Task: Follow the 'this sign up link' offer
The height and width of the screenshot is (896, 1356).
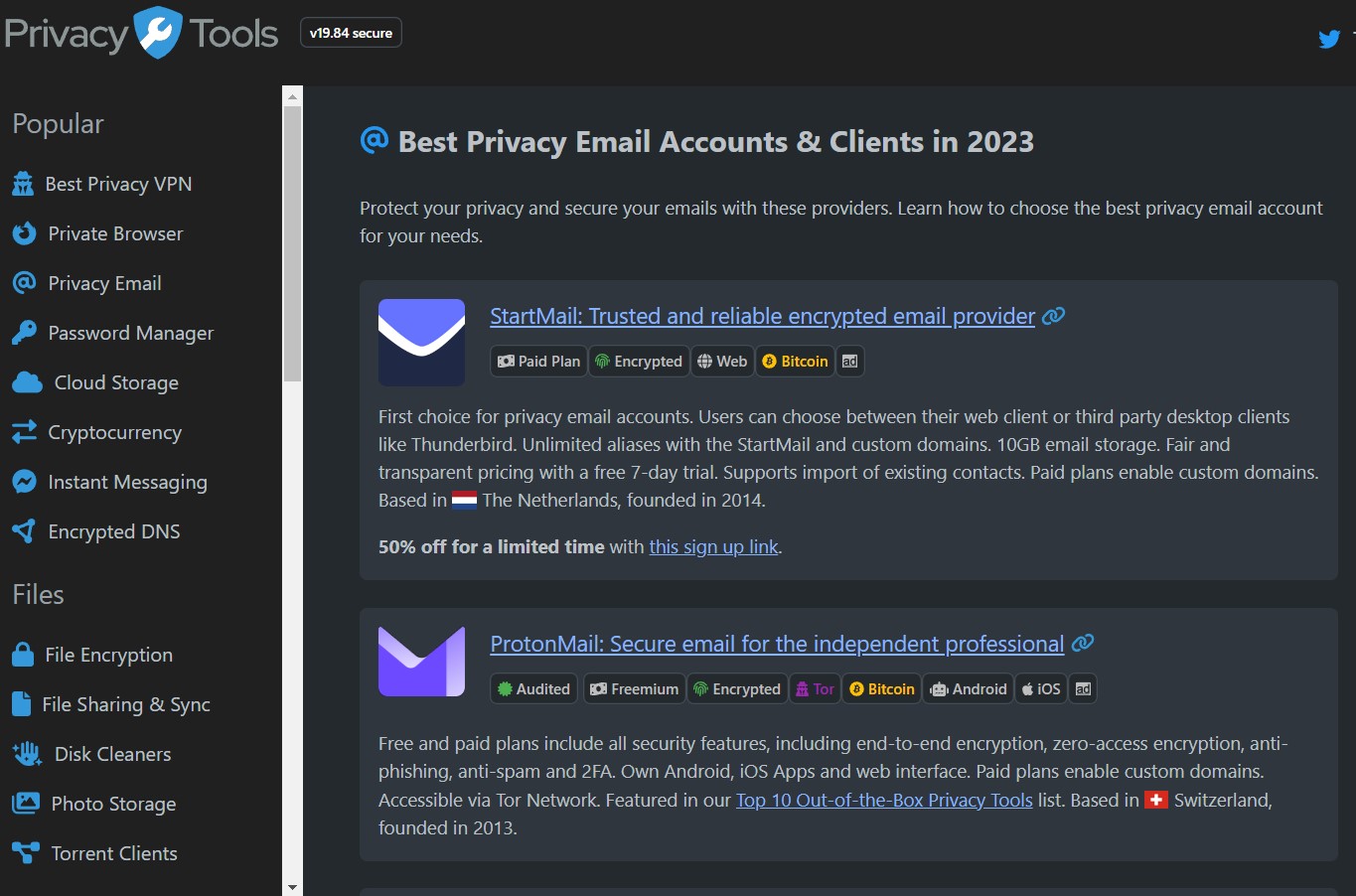Action: (714, 546)
